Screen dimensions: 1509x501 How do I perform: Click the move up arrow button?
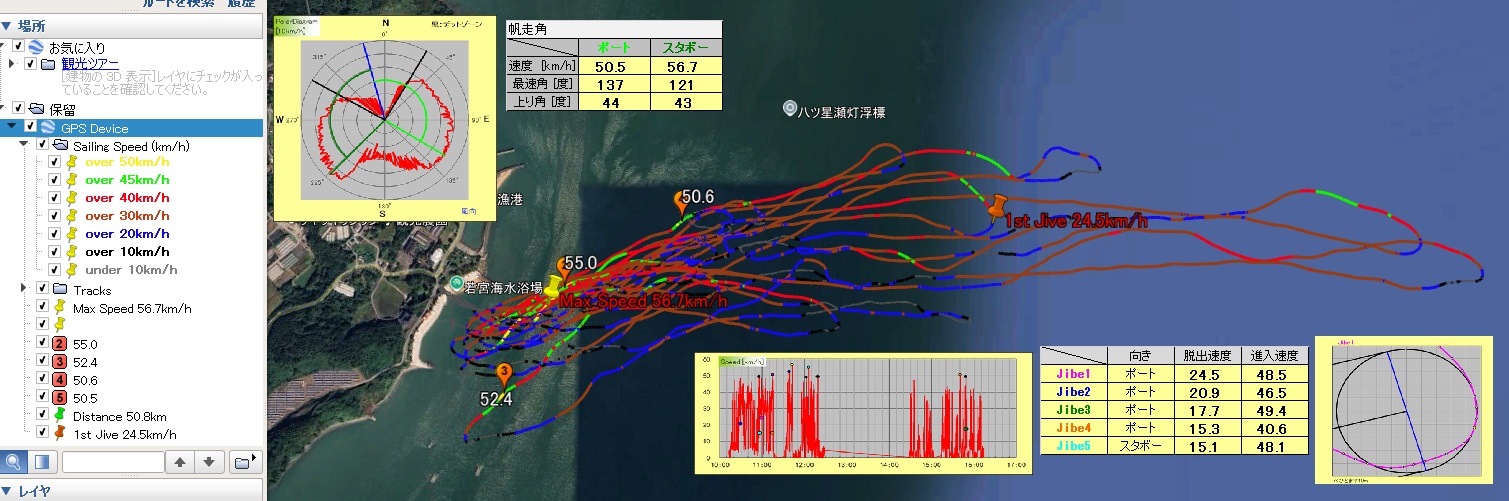point(180,462)
